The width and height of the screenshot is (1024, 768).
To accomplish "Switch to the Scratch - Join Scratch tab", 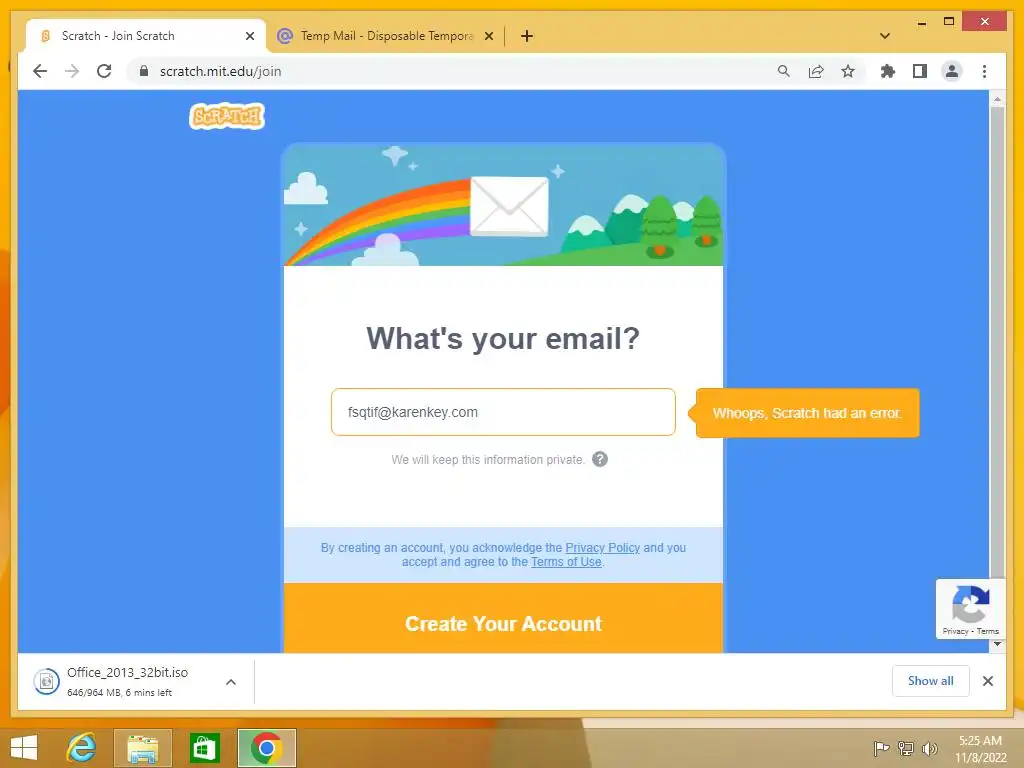I will pyautogui.click(x=146, y=36).
